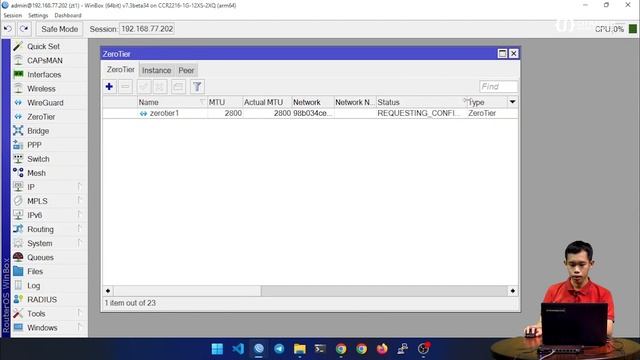Click the right scroll arrow in ZeroTier window

point(513,291)
